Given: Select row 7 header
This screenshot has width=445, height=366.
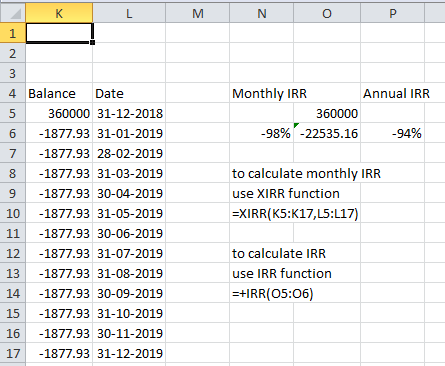Looking at the screenshot, I should [x=13, y=153].
